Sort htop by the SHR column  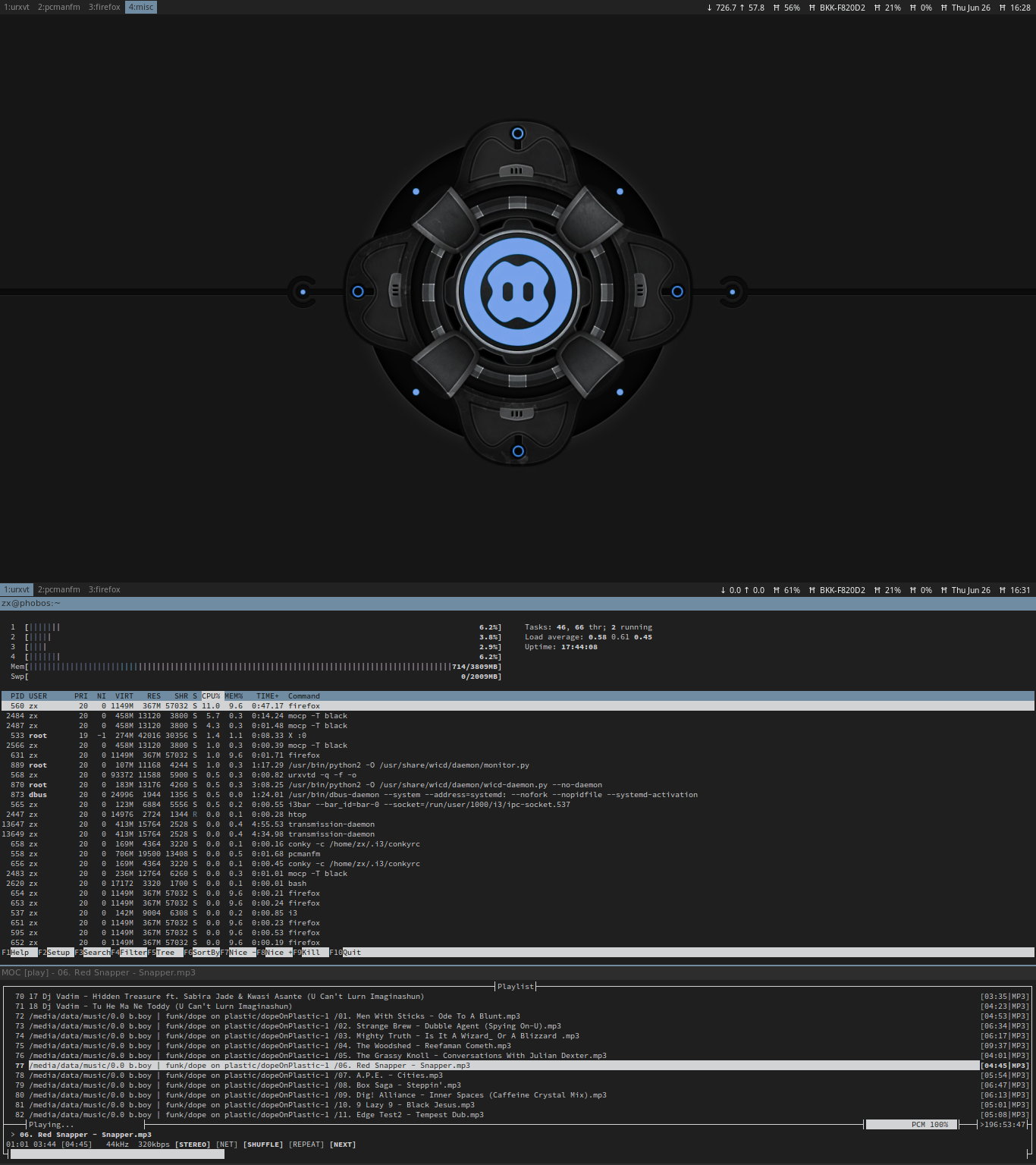pyautogui.click(x=181, y=696)
